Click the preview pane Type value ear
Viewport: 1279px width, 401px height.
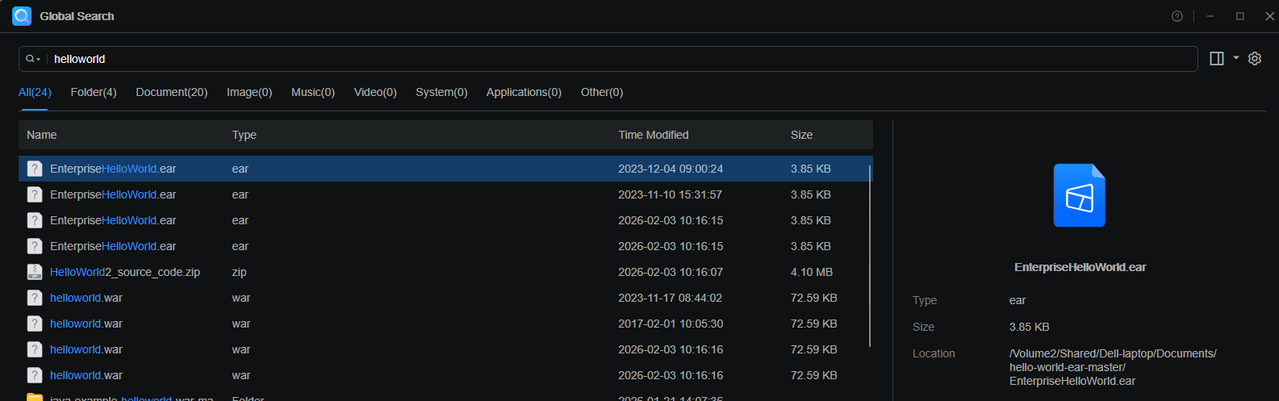1018,300
